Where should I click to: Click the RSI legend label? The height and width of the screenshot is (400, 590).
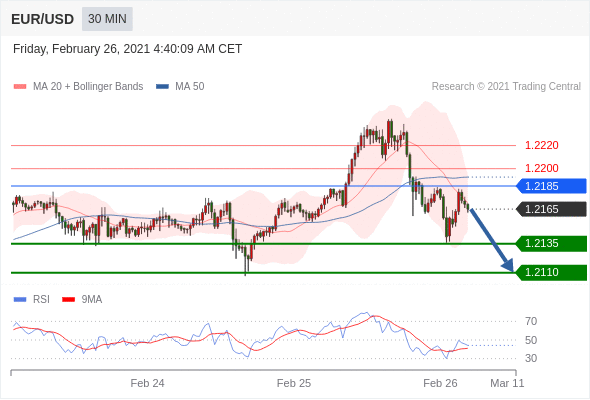[41, 300]
